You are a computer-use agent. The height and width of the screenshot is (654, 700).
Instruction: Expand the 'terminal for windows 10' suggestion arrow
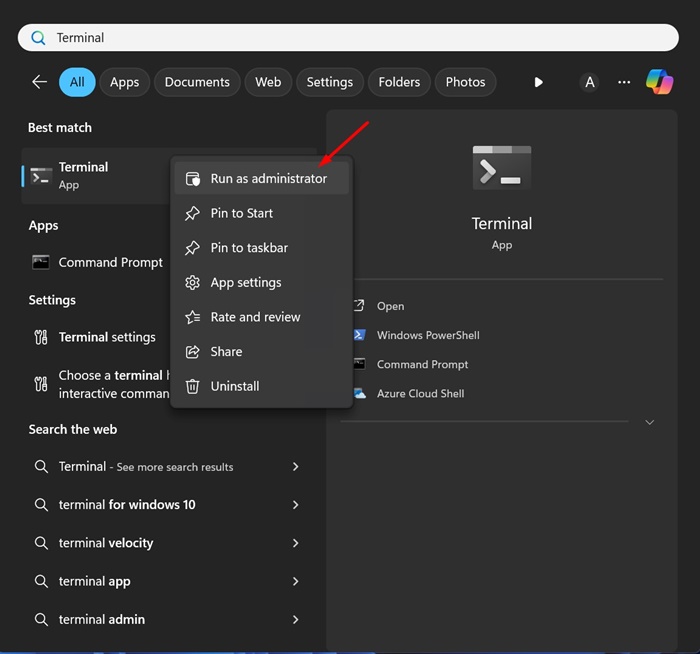pos(295,505)
